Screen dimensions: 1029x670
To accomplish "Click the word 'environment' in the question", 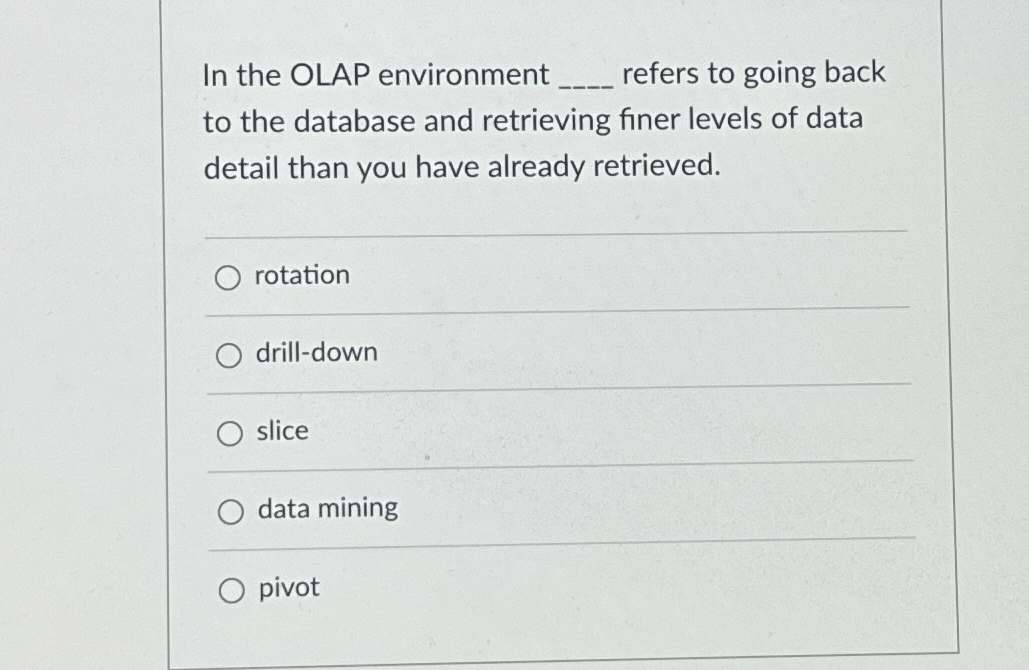I will [464, 74].
